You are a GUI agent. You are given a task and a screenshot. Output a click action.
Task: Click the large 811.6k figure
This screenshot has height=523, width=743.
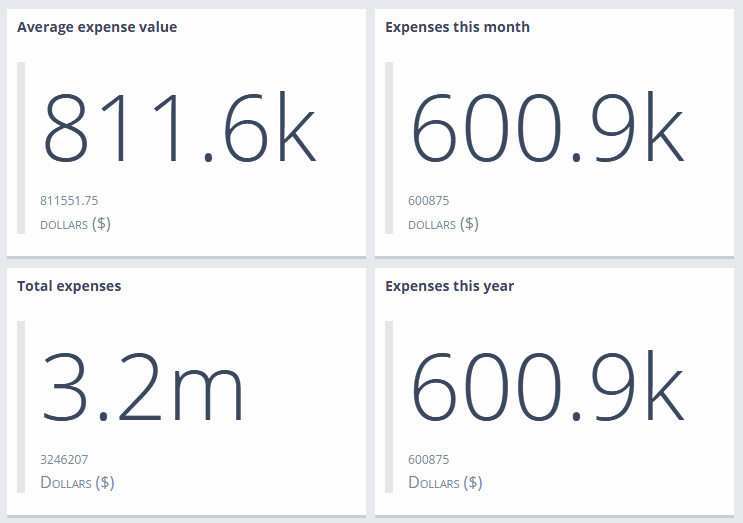[179, 128]
